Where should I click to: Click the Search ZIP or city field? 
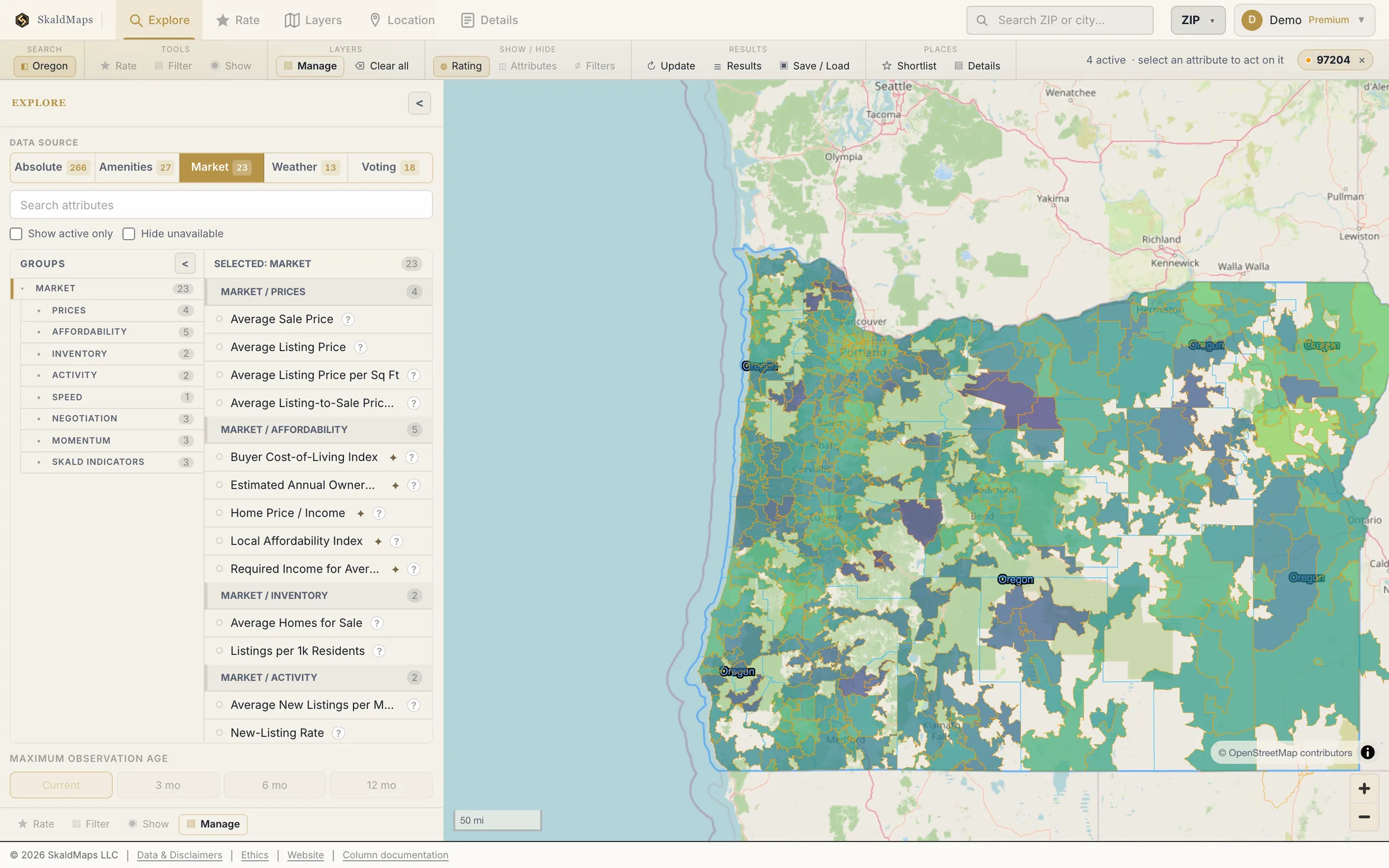1060,20
